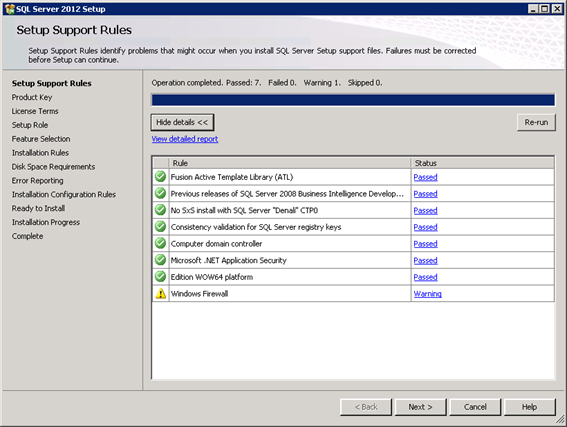This screenshot has height=427, width=567.
Task: Click green check icon for registry keys consistency rule
Action: [160, 227]
